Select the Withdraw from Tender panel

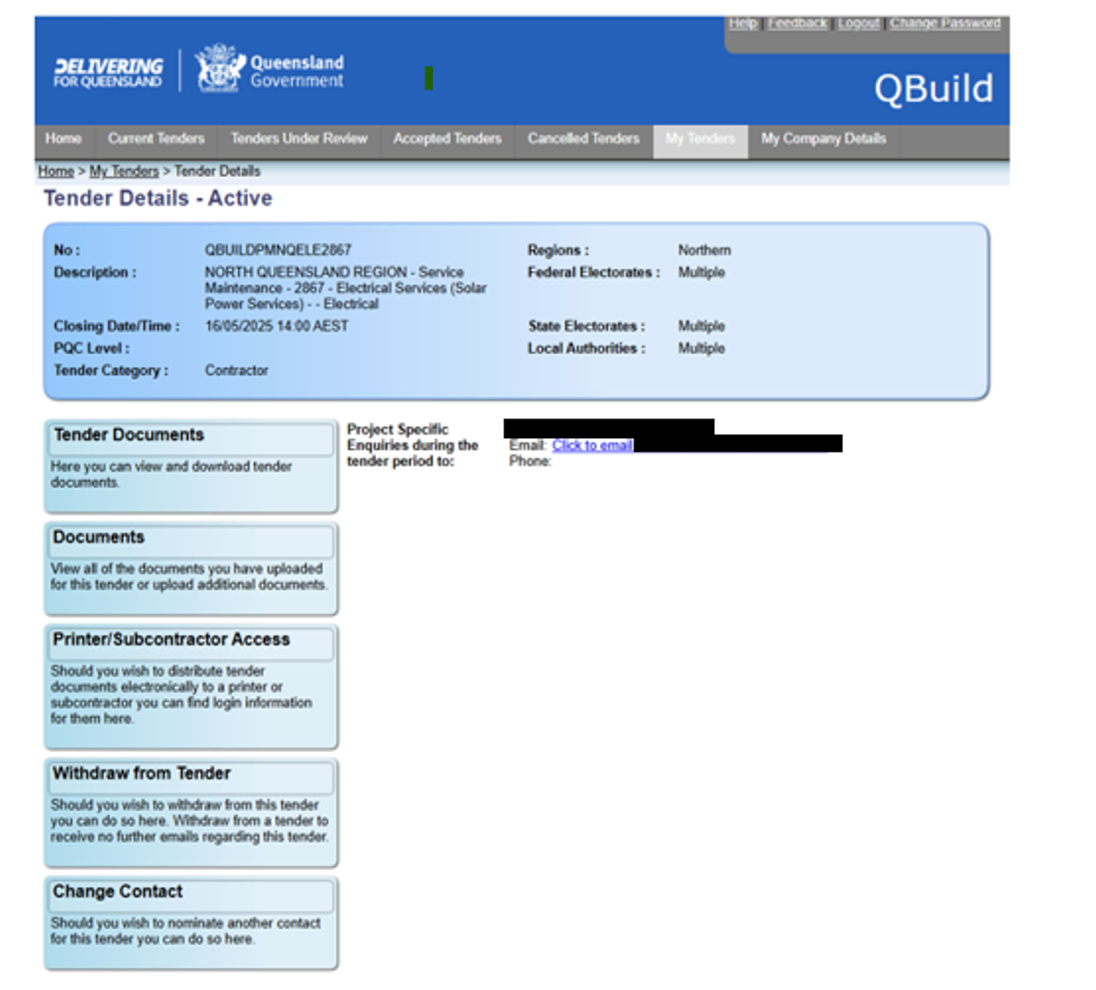(142, 774)
